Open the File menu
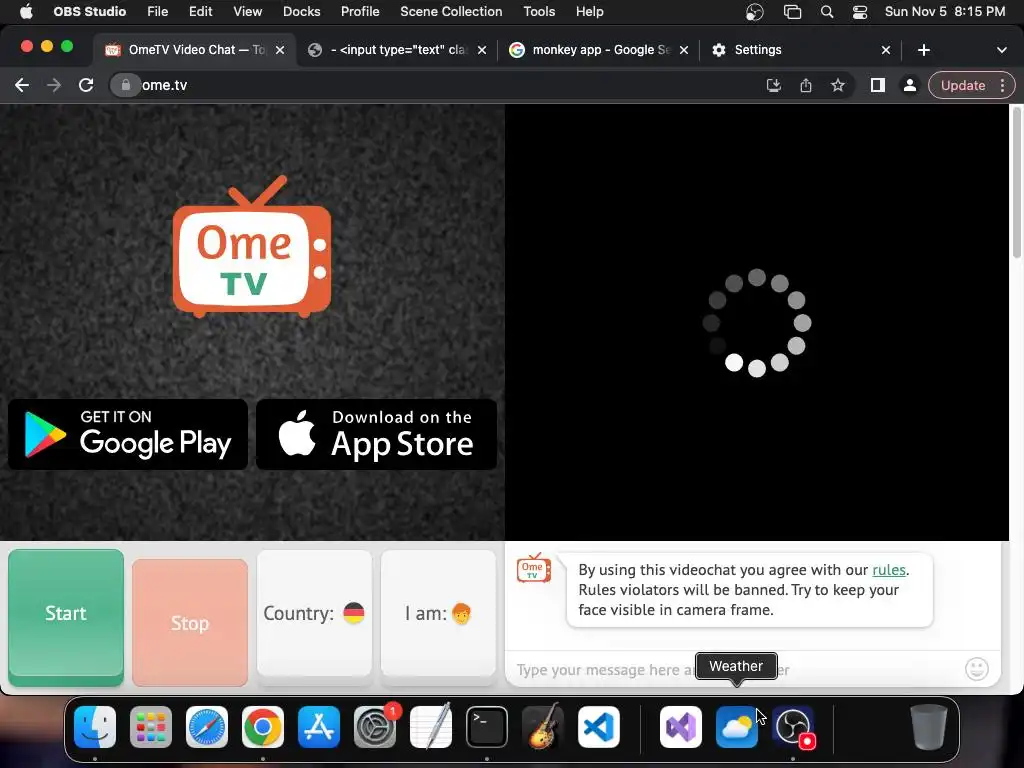The image size is (1024, 768). (x=157, y=12)
